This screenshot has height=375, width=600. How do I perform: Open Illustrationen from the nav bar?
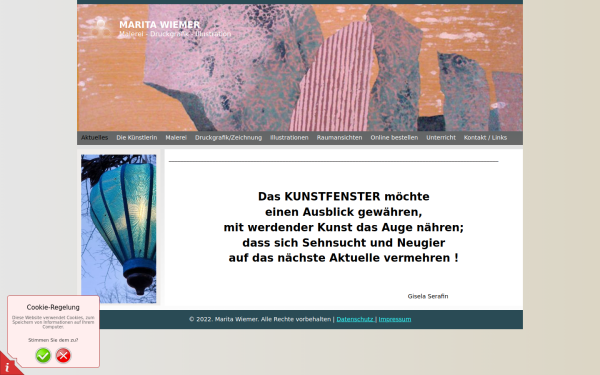point(289,138)
